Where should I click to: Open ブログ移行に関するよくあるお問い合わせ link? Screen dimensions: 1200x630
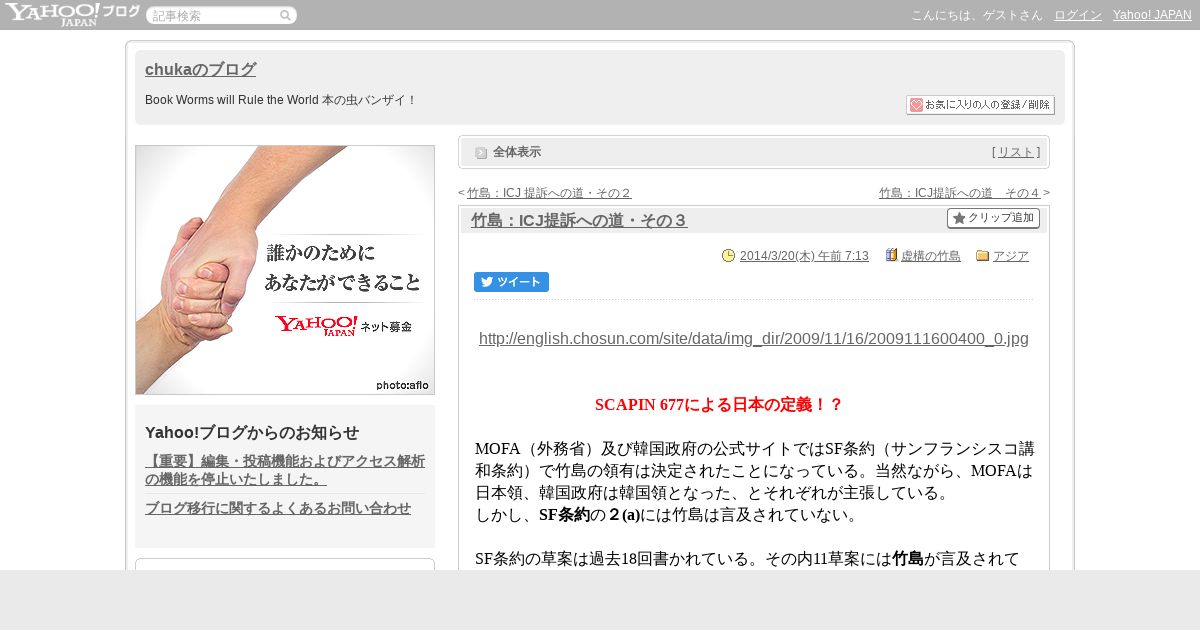tap(278, 508)
